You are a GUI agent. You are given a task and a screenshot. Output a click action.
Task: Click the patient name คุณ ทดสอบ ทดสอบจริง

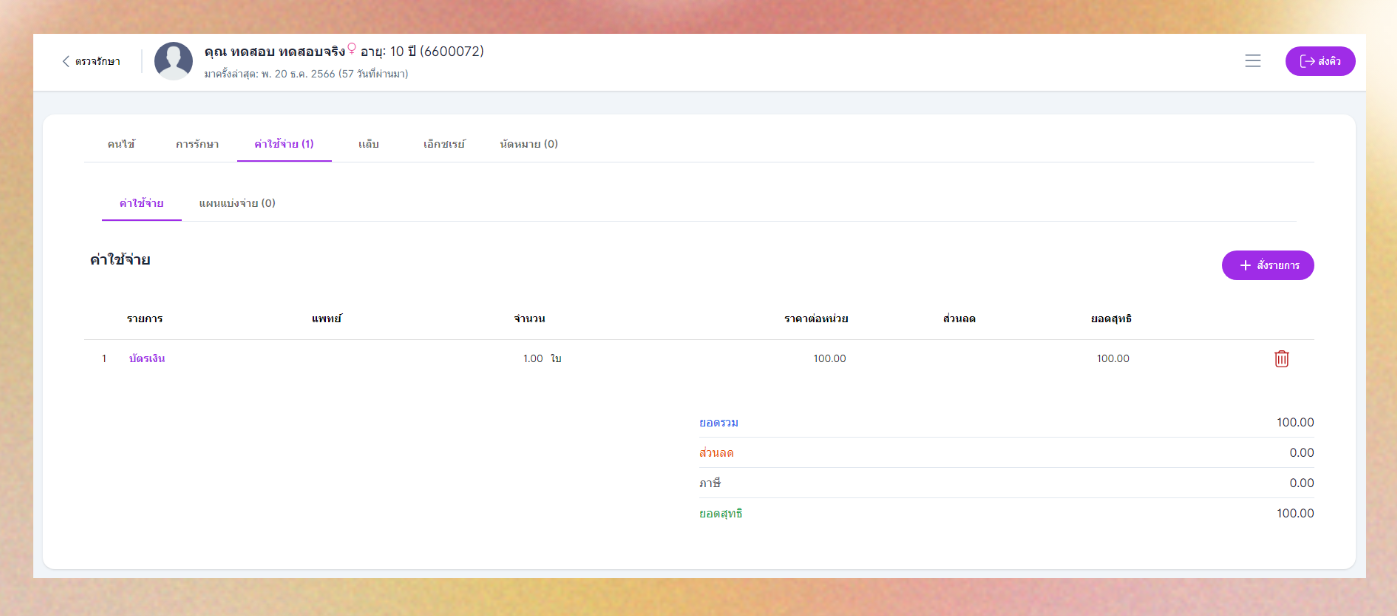click(274, 51)
